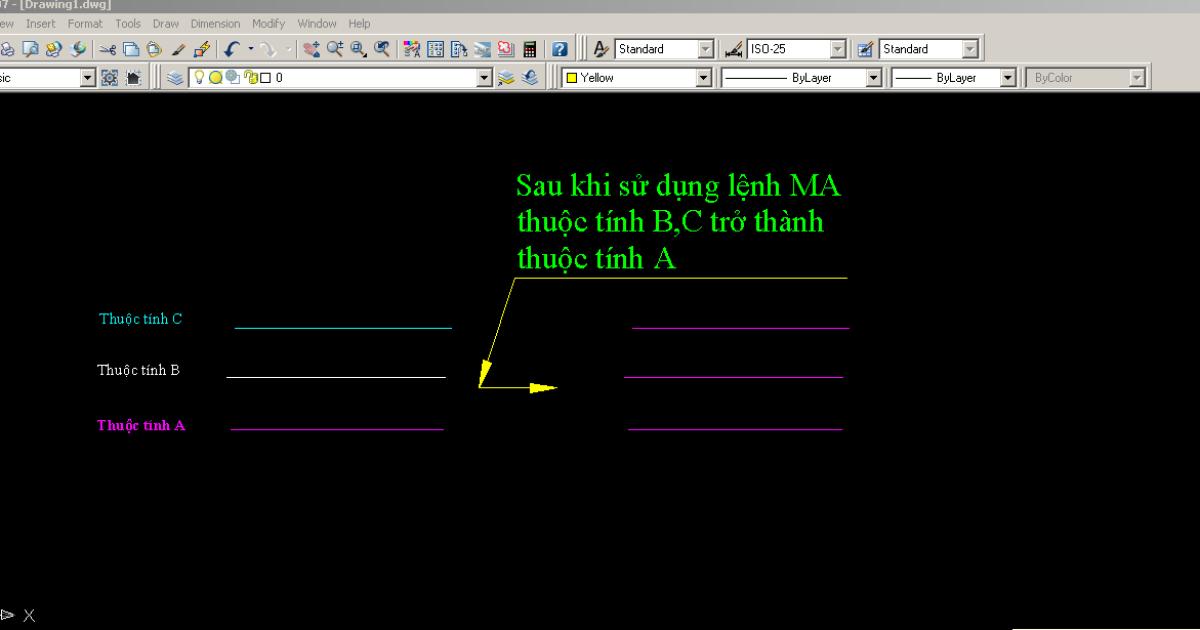Screen dimensions: 1200x630
Task: Open the Yellow color control dropdown
Action: [x=703, y=77]
